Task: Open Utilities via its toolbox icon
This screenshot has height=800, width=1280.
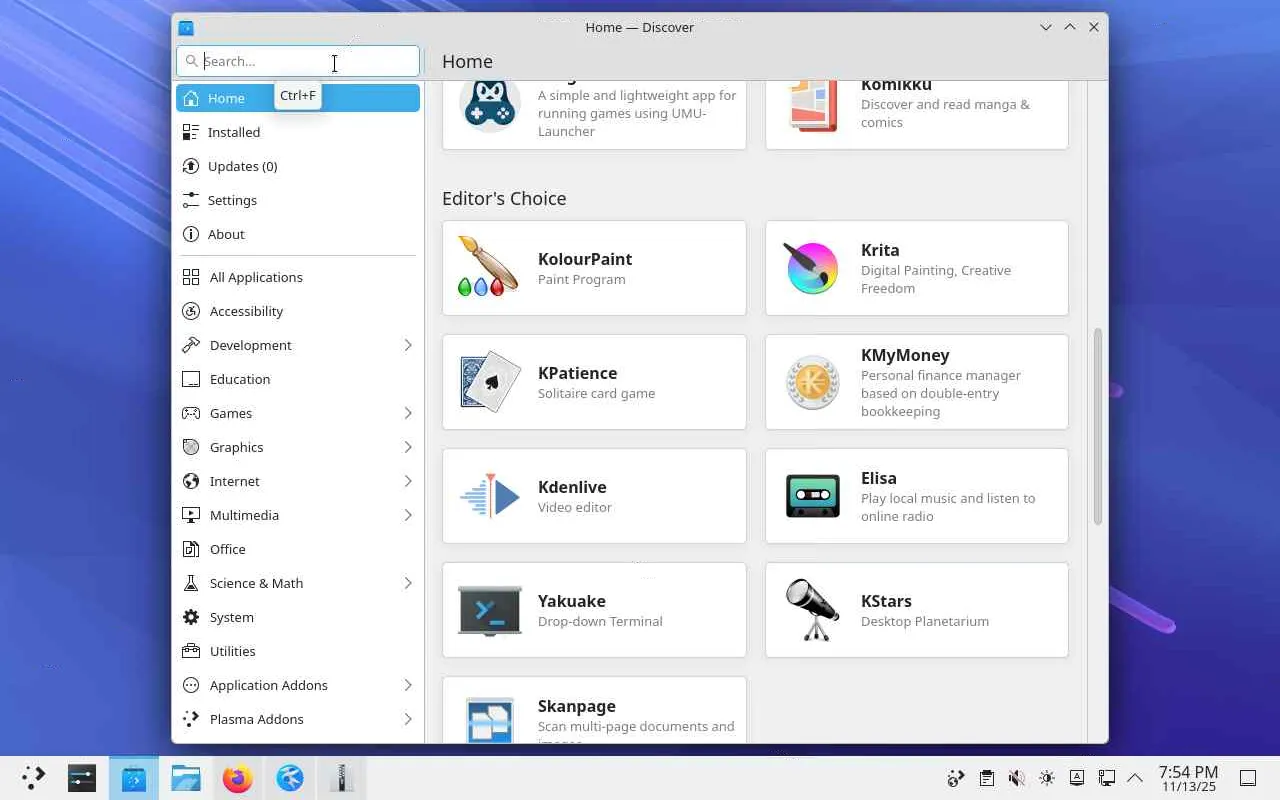Action: pyautogui.click(x=191, y=651)
